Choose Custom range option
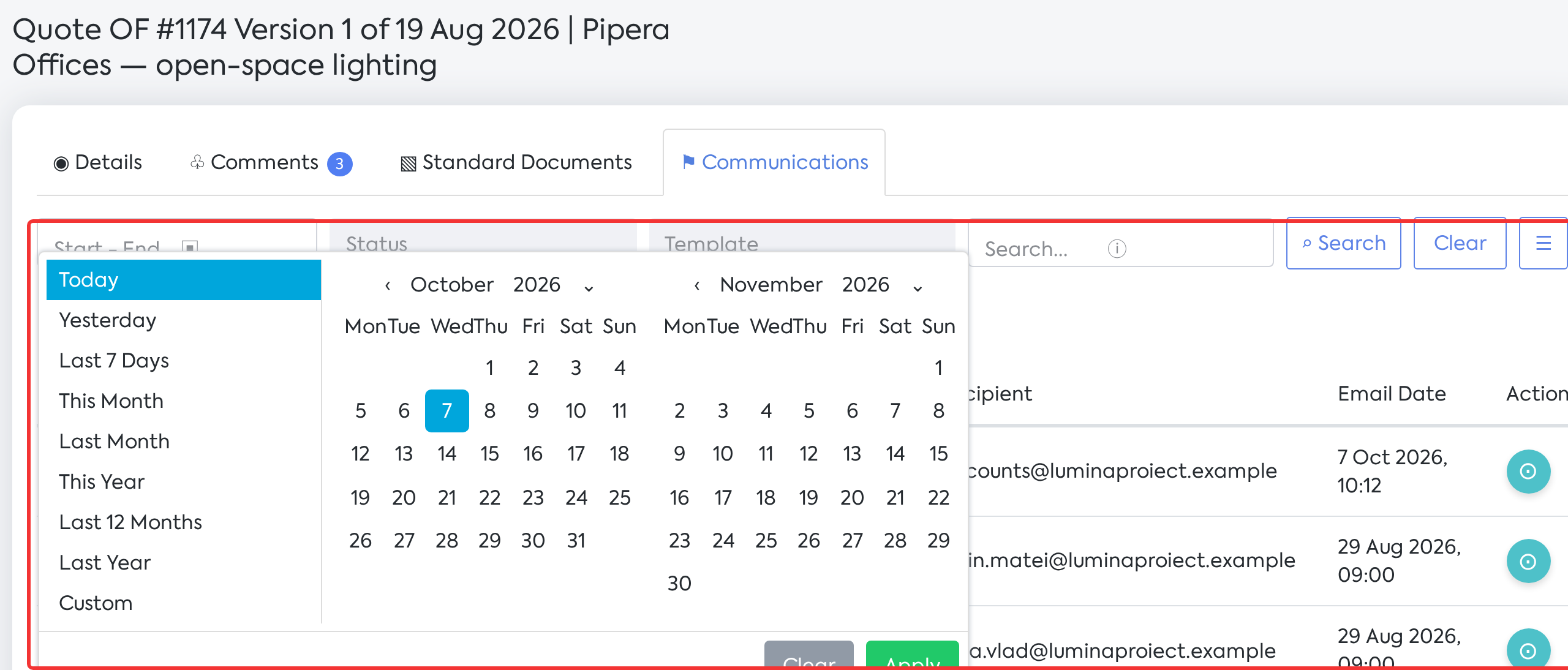This screenshot has width=1568, height=670. pyautogui.click(x=184, y=603)
